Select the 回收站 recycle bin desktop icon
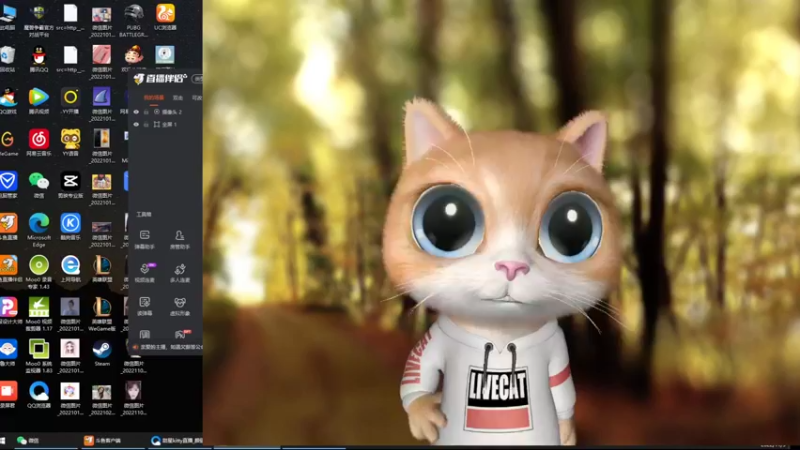This screenshot has width=800, height=450. (x=8, y=59)
